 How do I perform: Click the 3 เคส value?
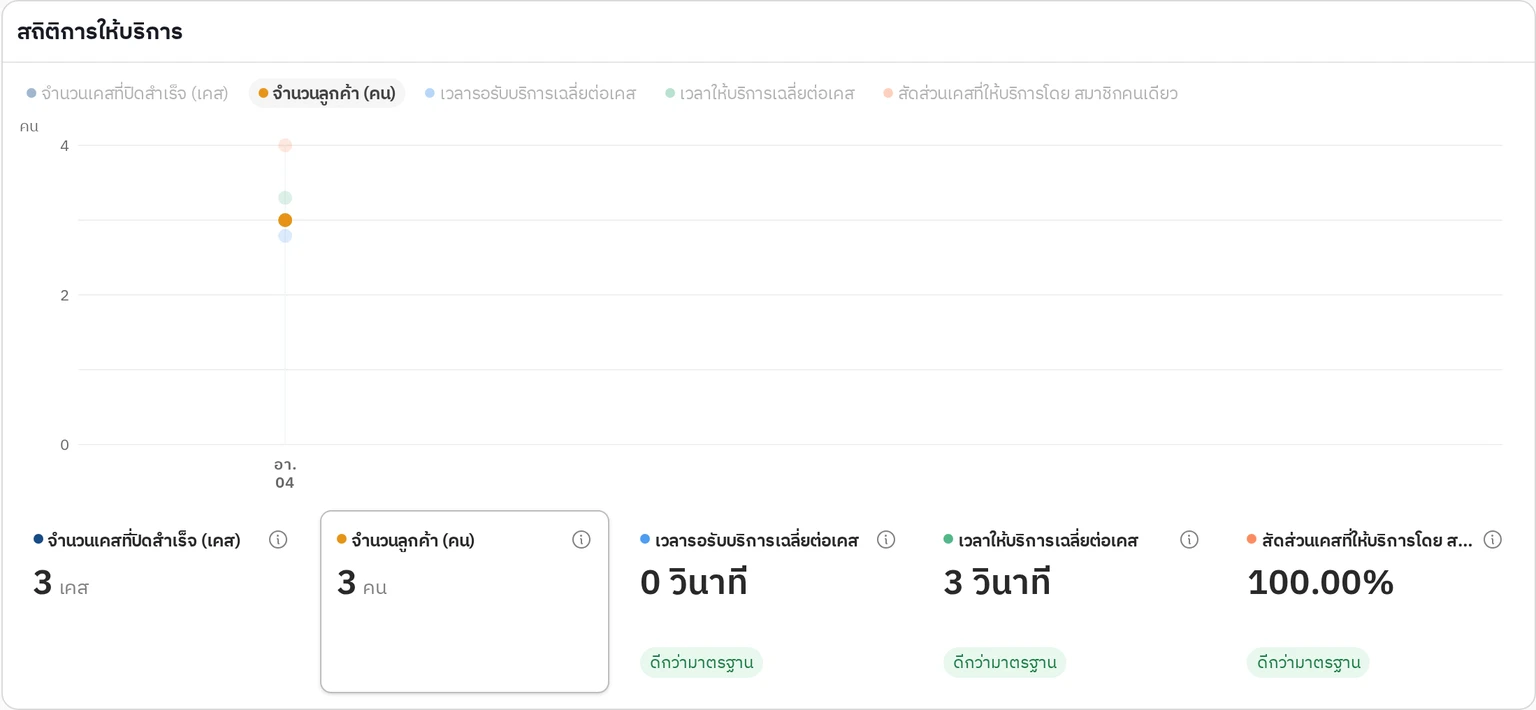pyautogui.click(x=61, y=583)
